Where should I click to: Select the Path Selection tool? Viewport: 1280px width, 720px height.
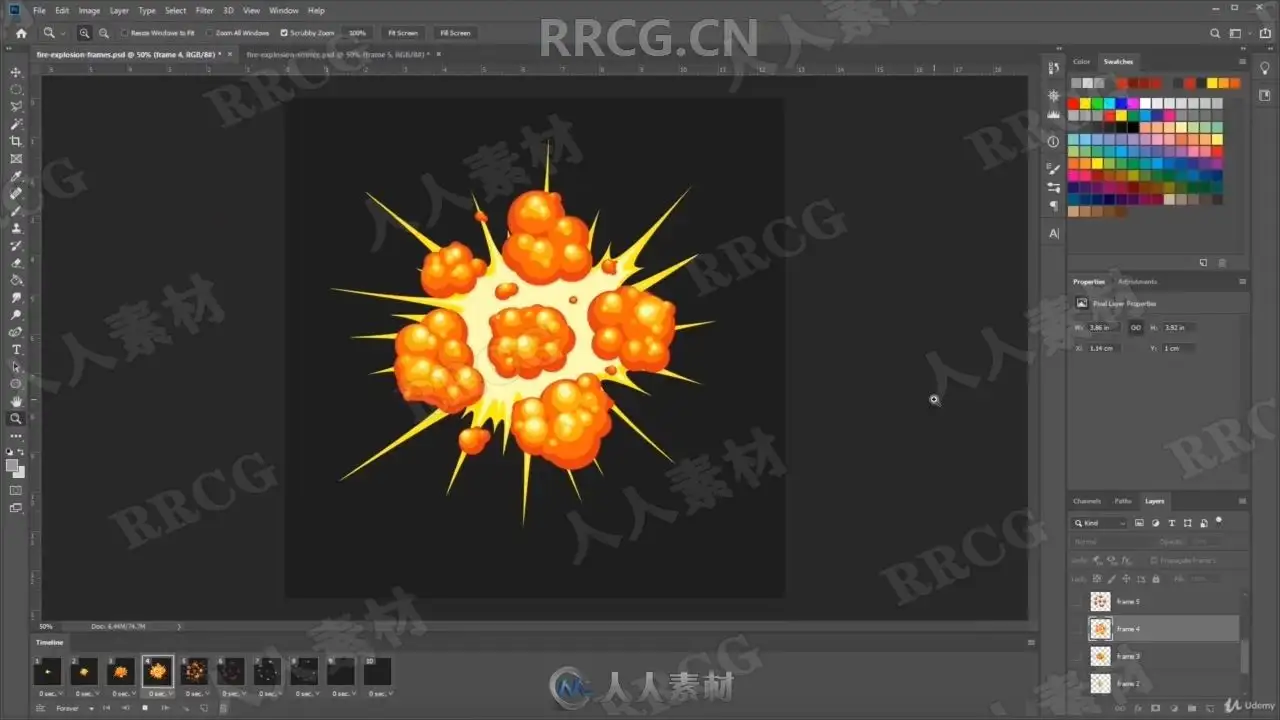(16, 366)
